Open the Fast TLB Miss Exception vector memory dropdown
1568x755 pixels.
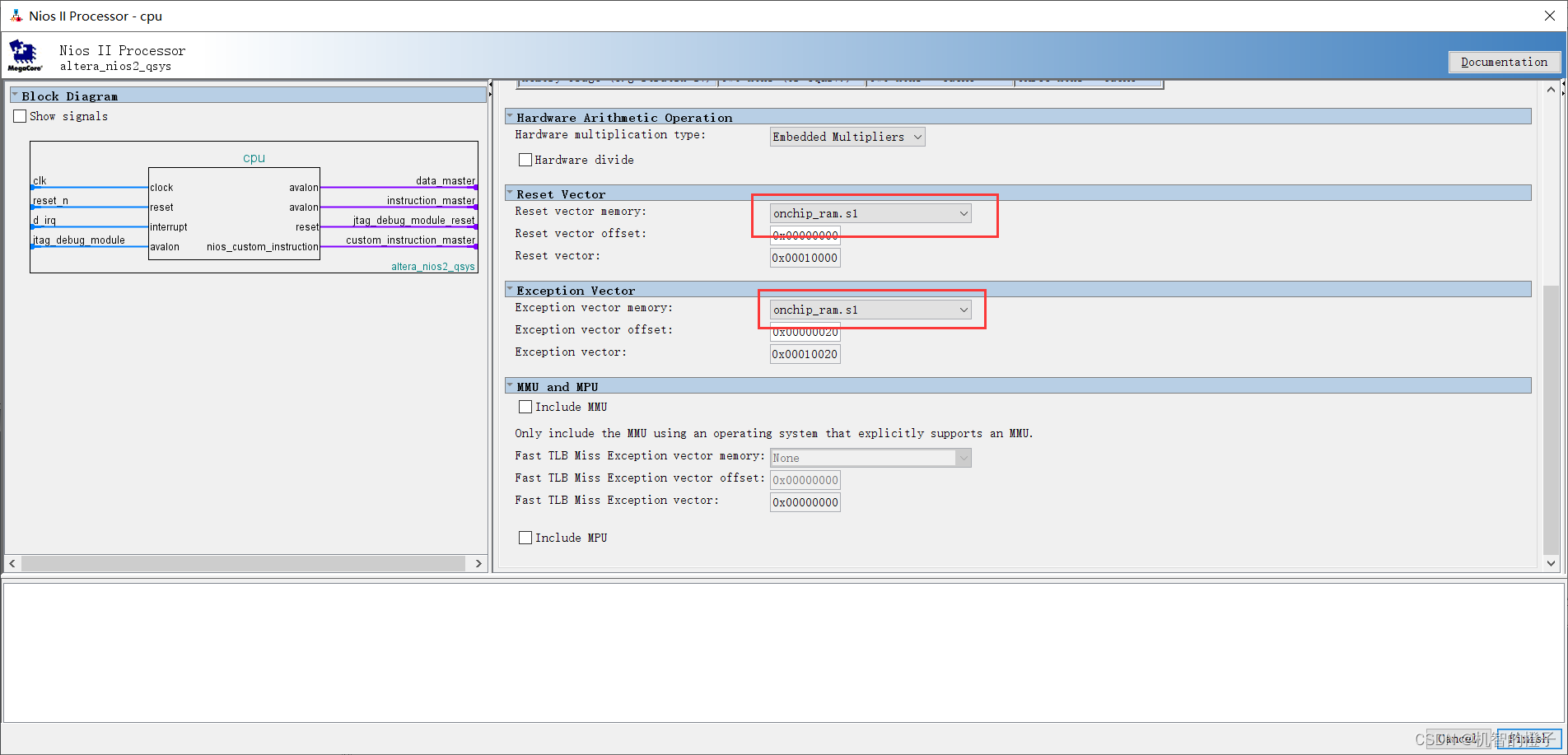[870, 458]
